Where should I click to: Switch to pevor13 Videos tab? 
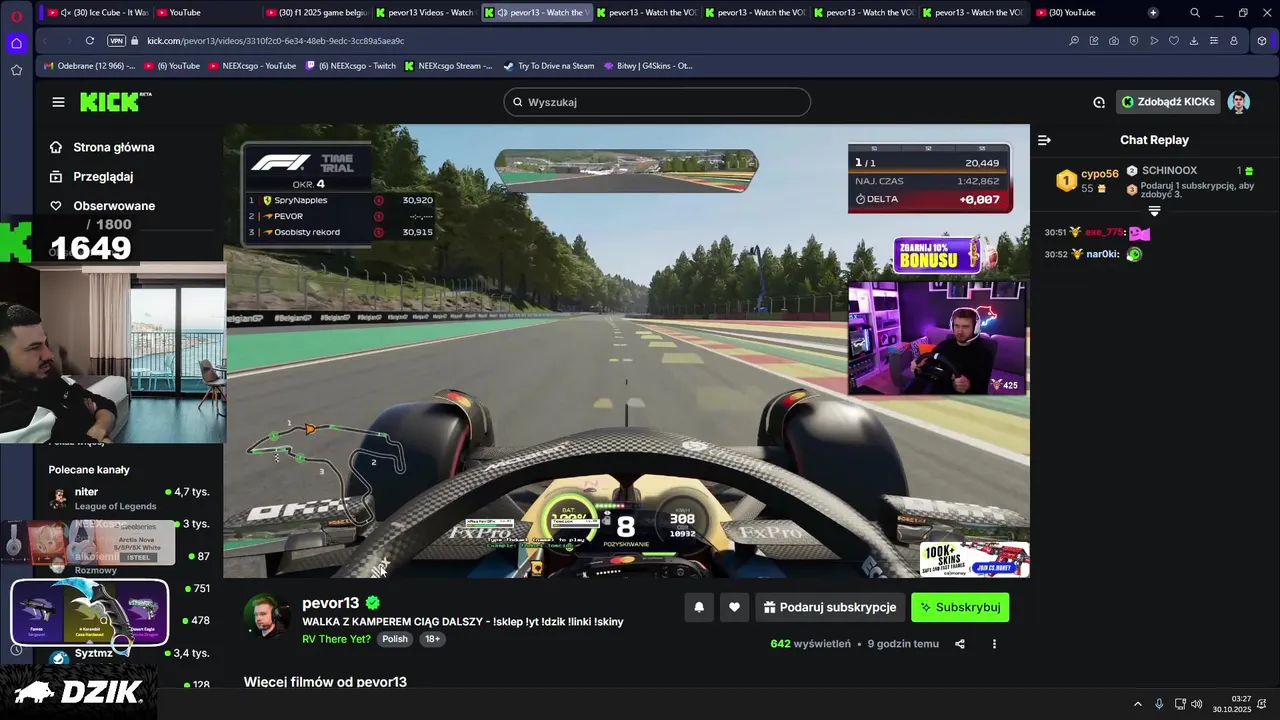[x=425, y=13]
